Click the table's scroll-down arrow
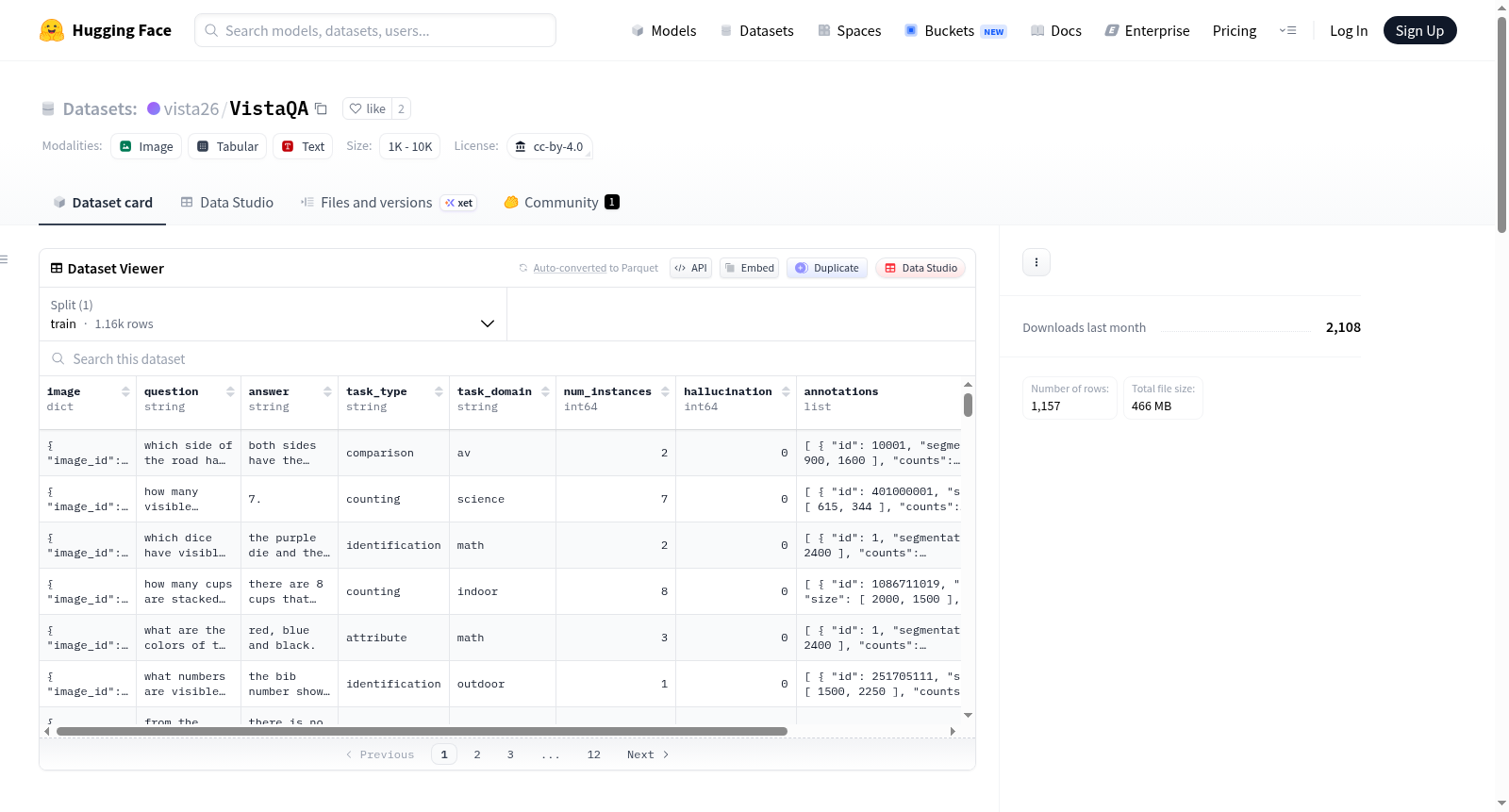Image resolution: width=1509 pixels, height=812 pixels. [968, 716]
